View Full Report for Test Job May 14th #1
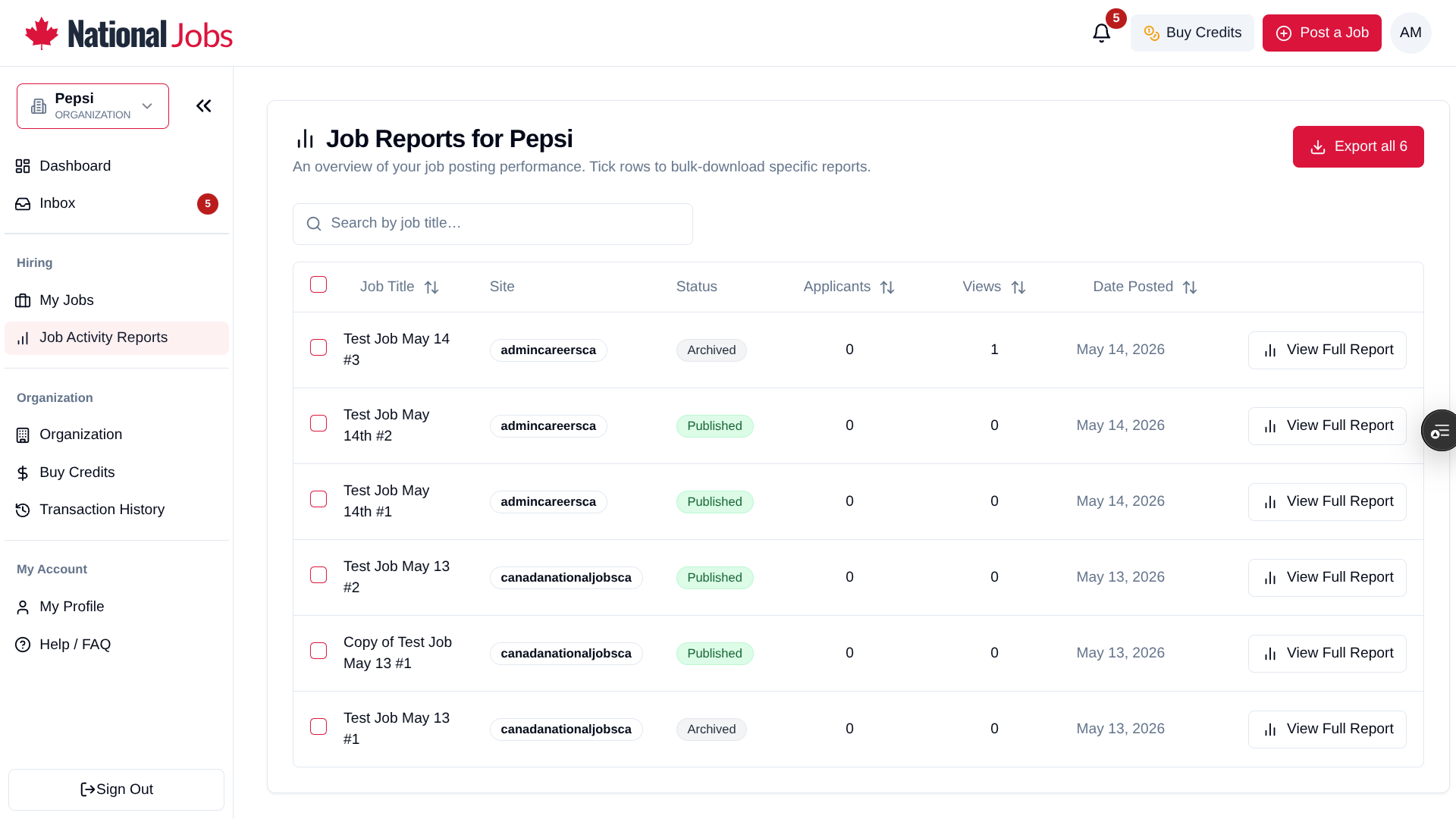The image size is (1456, 819). coord(1327,502)
